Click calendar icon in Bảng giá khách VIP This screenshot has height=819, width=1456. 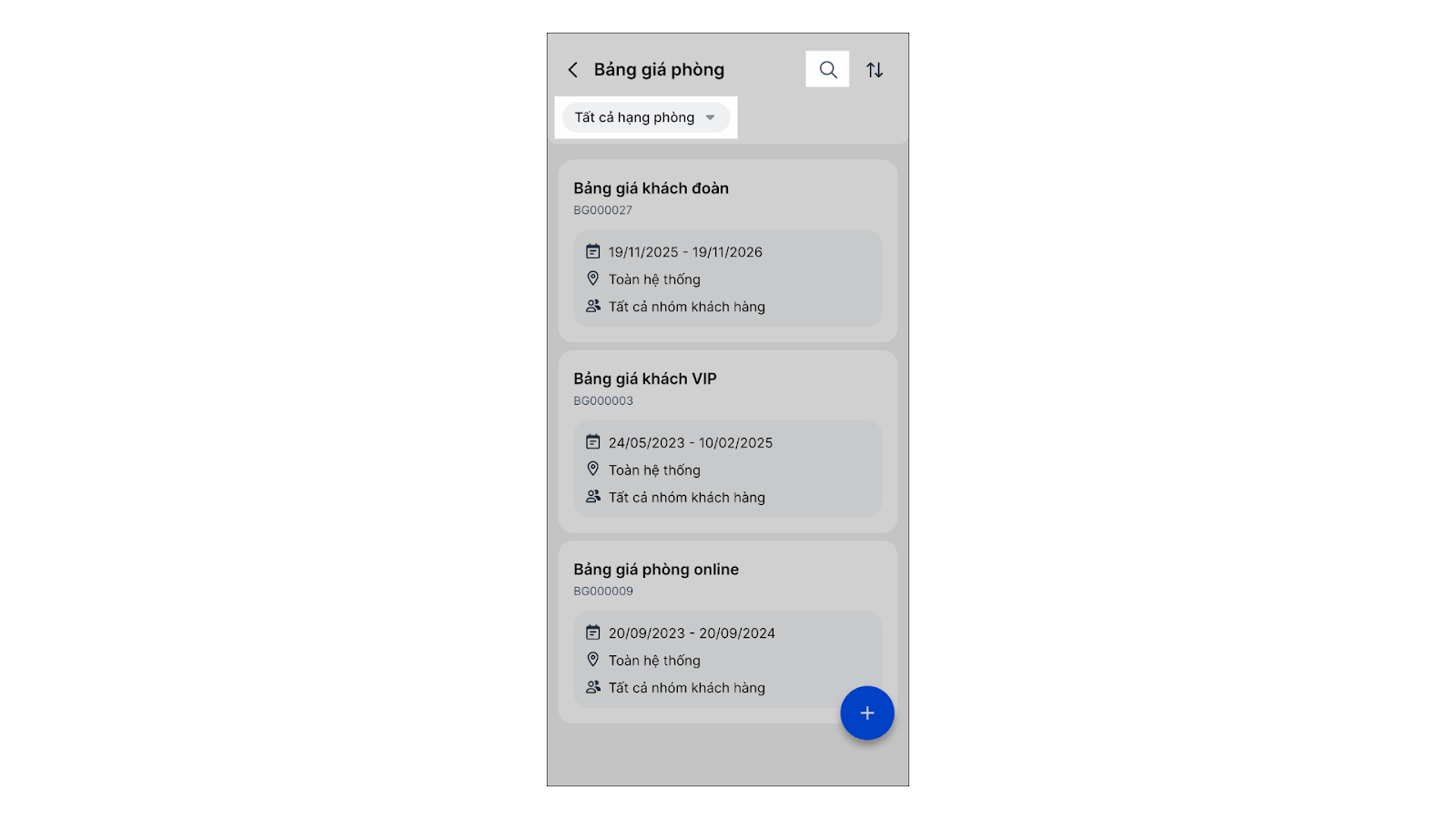[x=592, y=442]
